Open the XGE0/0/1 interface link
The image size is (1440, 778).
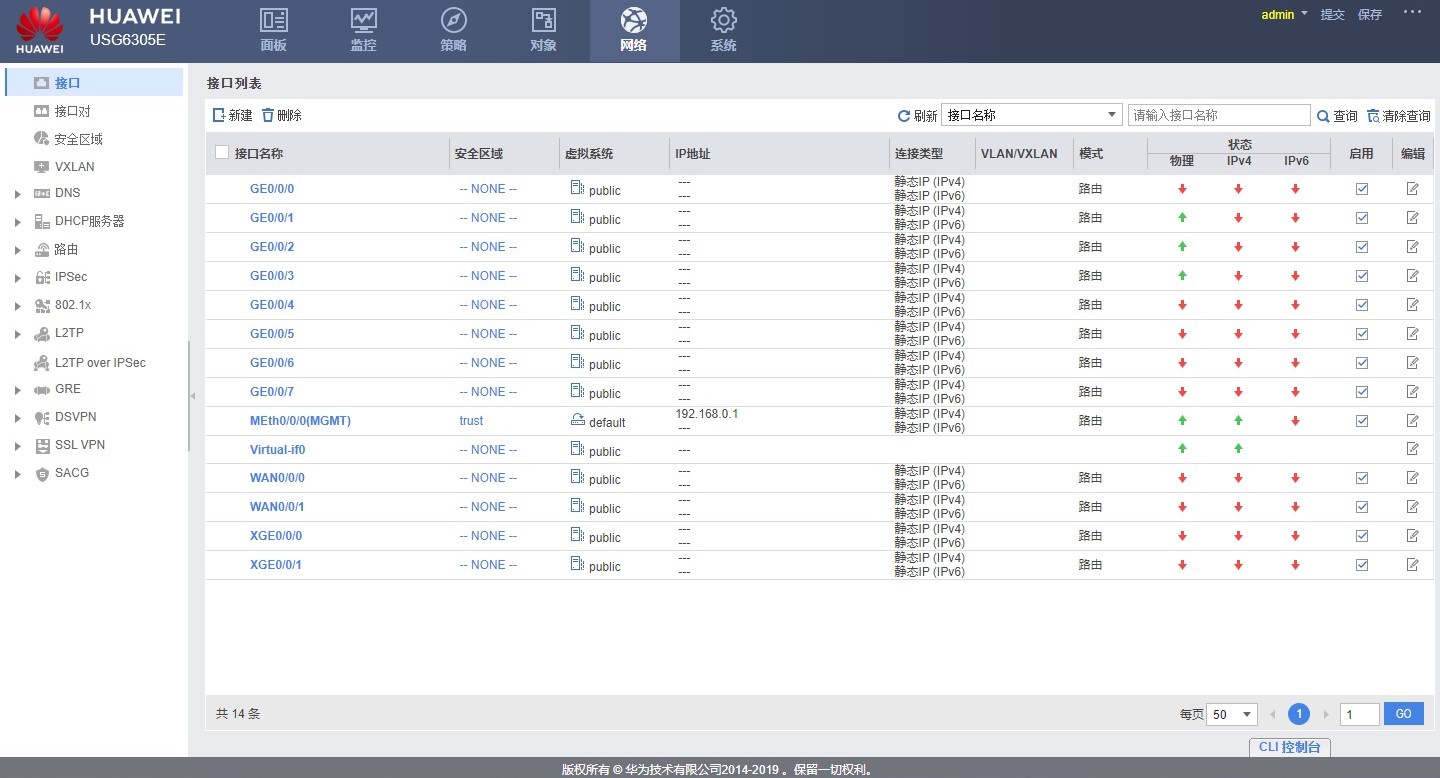pyautogui.click(x=276, y=565)
